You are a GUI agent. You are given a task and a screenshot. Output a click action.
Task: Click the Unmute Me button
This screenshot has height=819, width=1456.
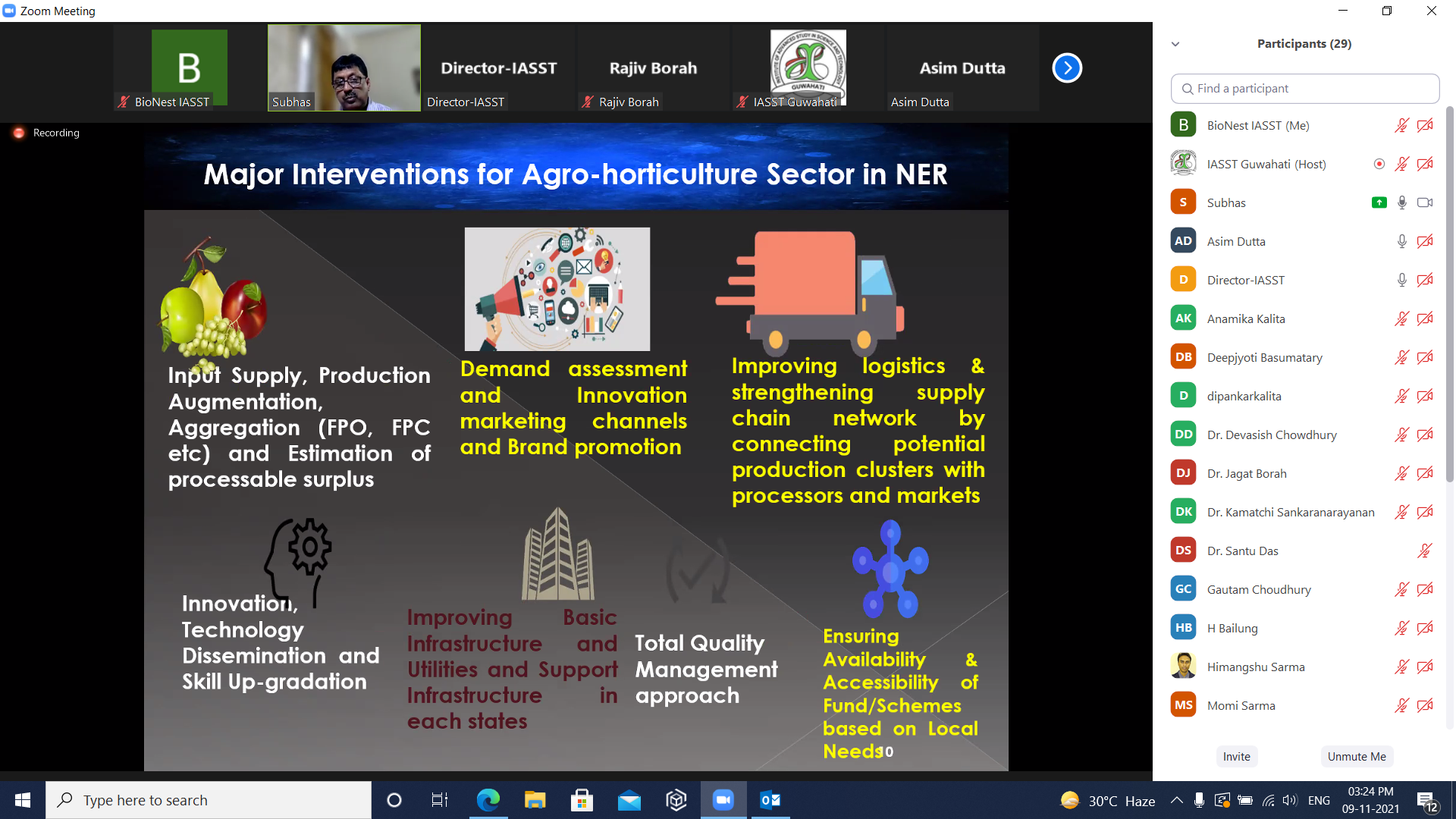1357,756
